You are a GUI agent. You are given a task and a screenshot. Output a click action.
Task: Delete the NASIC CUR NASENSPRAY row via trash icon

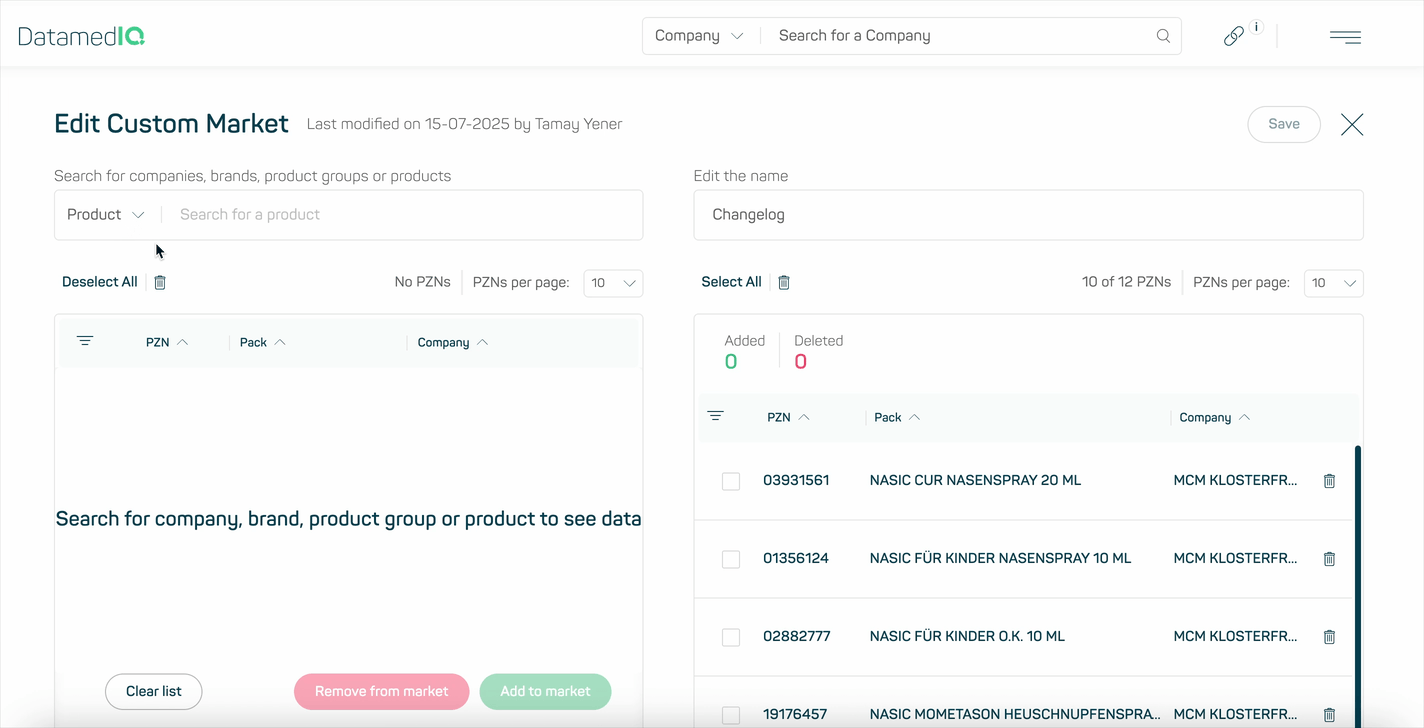pos(1329,480)
